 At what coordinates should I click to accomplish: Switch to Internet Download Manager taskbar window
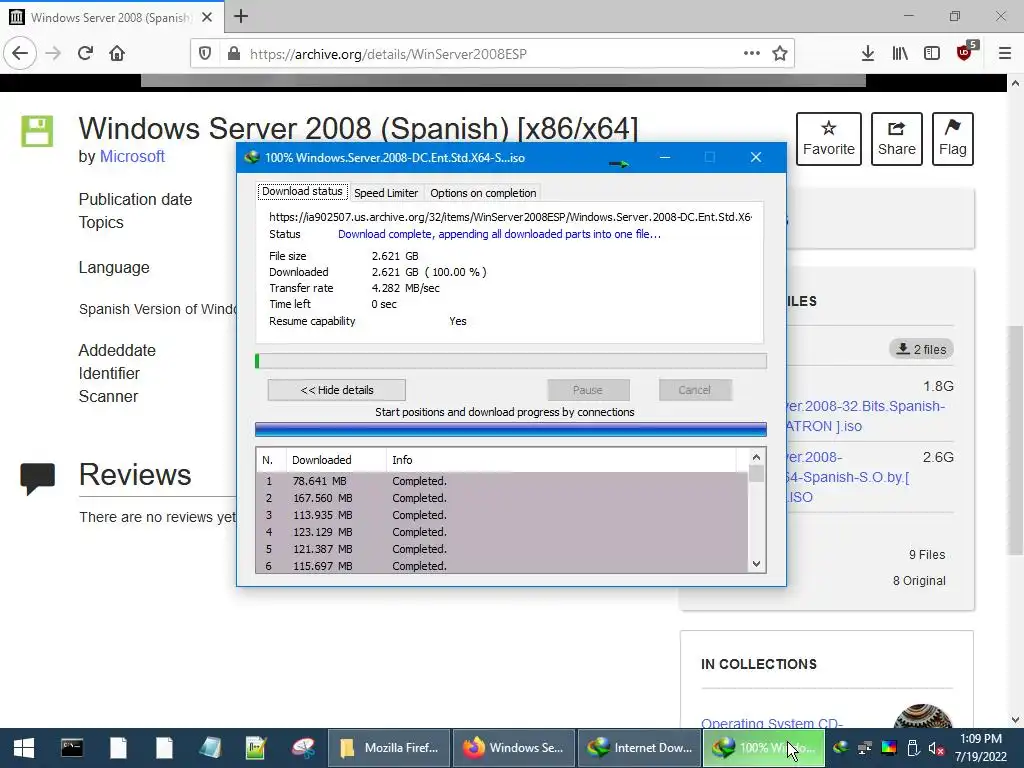[639, 748]
